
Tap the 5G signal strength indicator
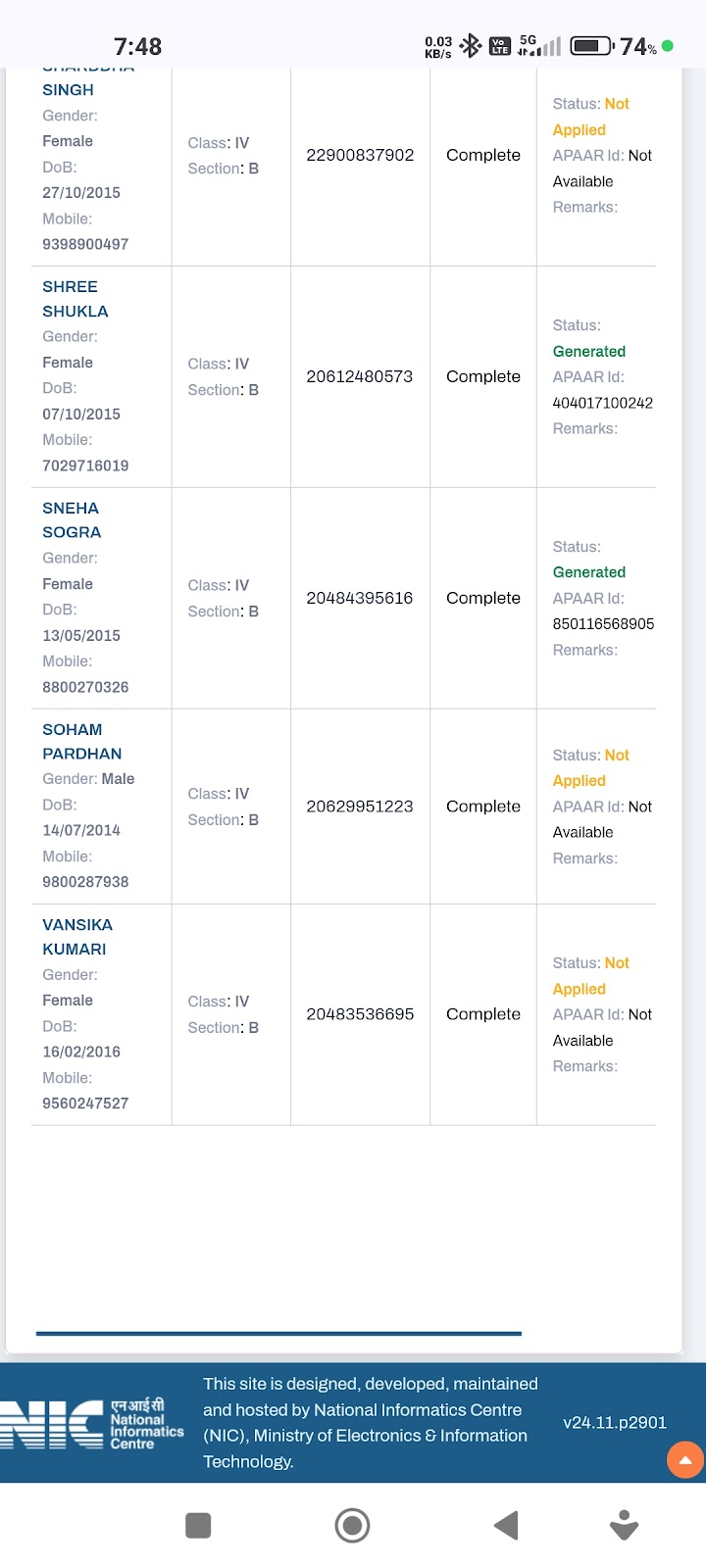[539, 46]
